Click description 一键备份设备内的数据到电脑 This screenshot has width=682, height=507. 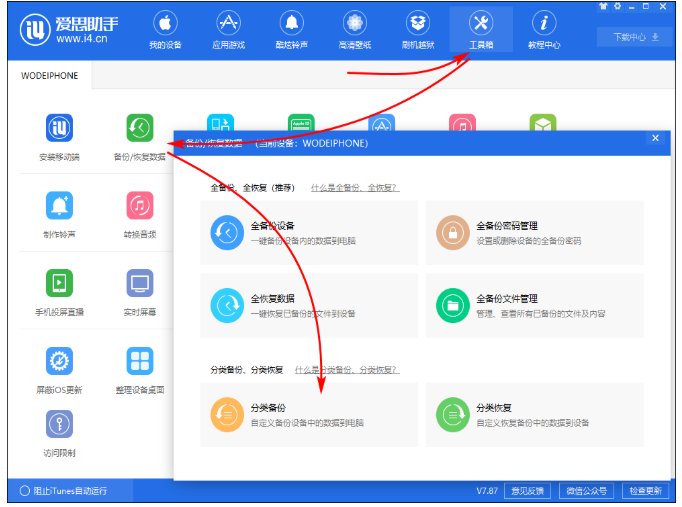(303, 241)
